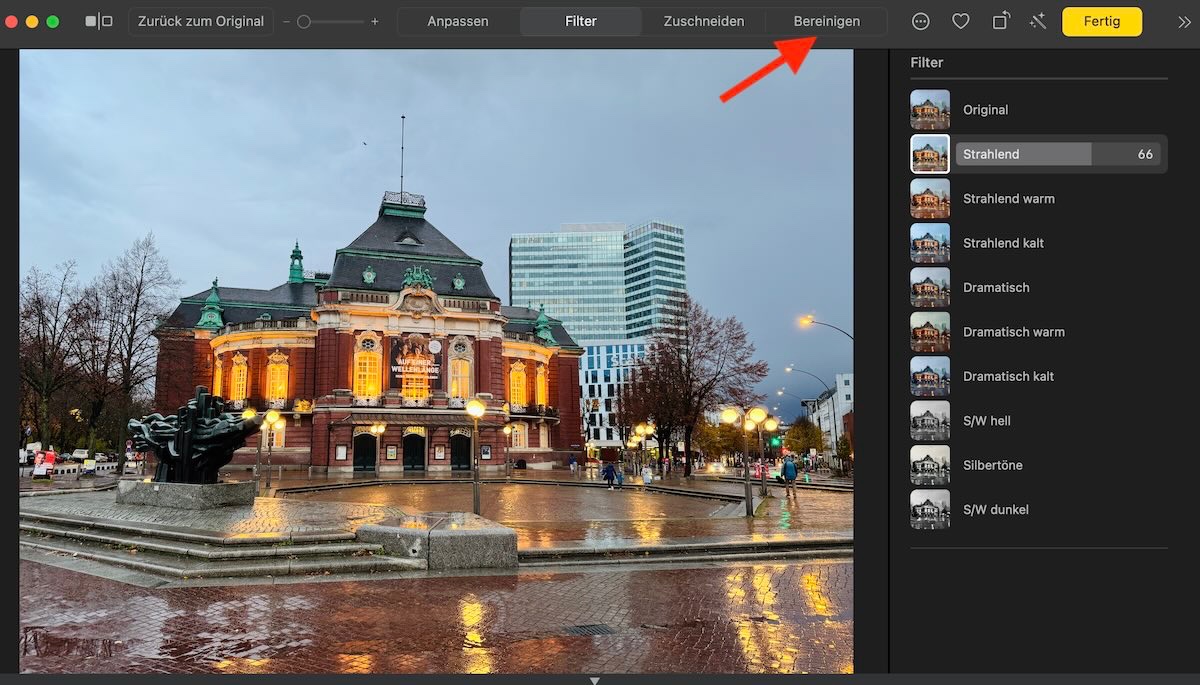Pick the Silbertöne filter icon
This screenshot has height=685, width=1200.
pos(930,465)
